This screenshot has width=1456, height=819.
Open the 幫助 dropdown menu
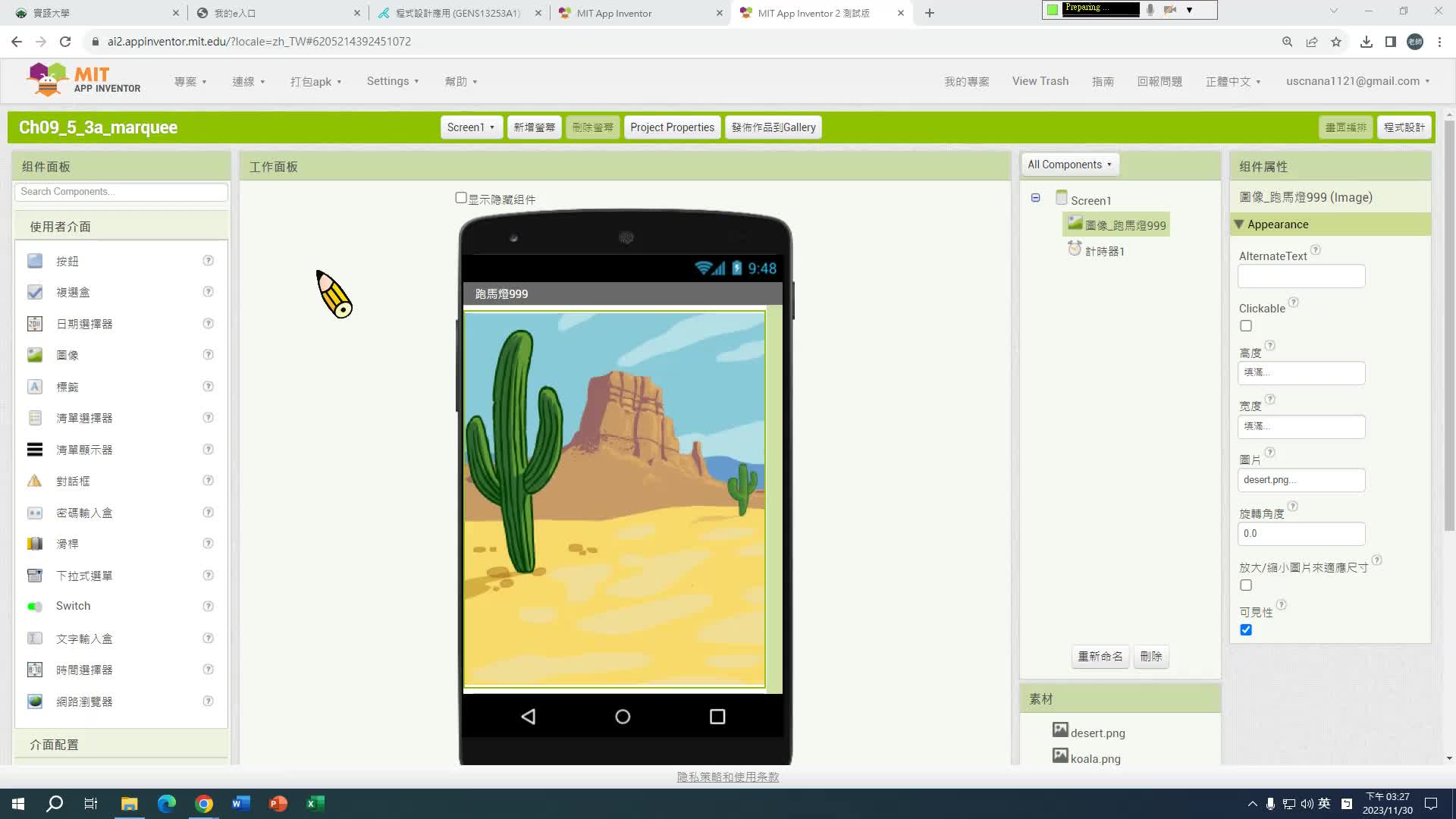pyautogui.click(x=460, y=81)
